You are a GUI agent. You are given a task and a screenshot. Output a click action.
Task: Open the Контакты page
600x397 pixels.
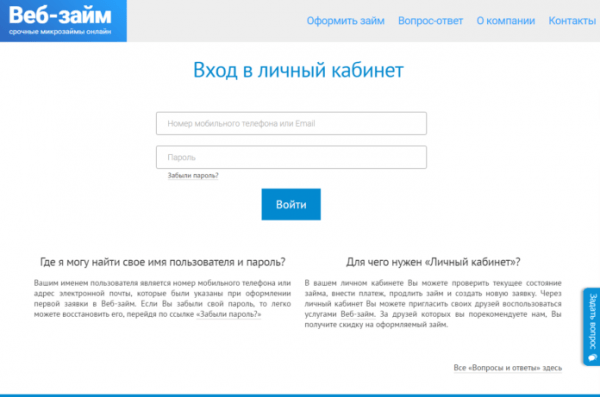click(572, 21)
